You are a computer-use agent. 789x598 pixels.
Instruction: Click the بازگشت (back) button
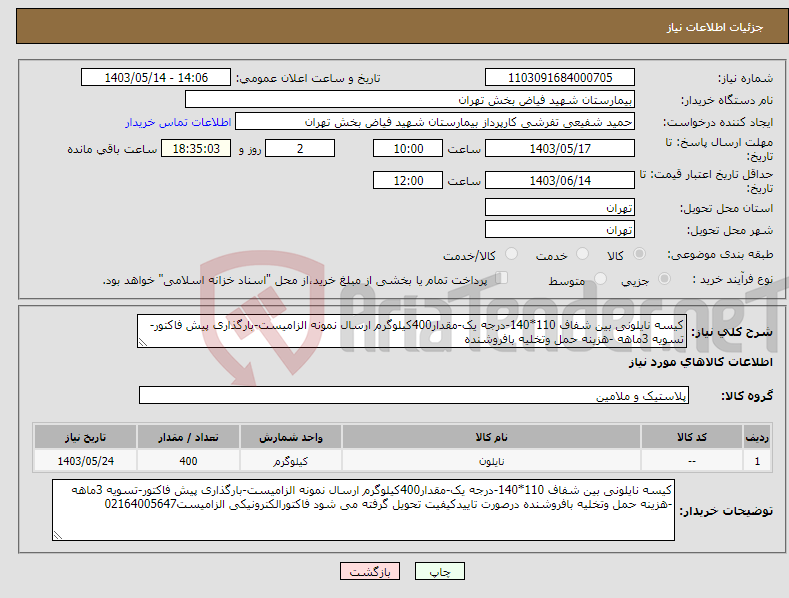[370, 572]
